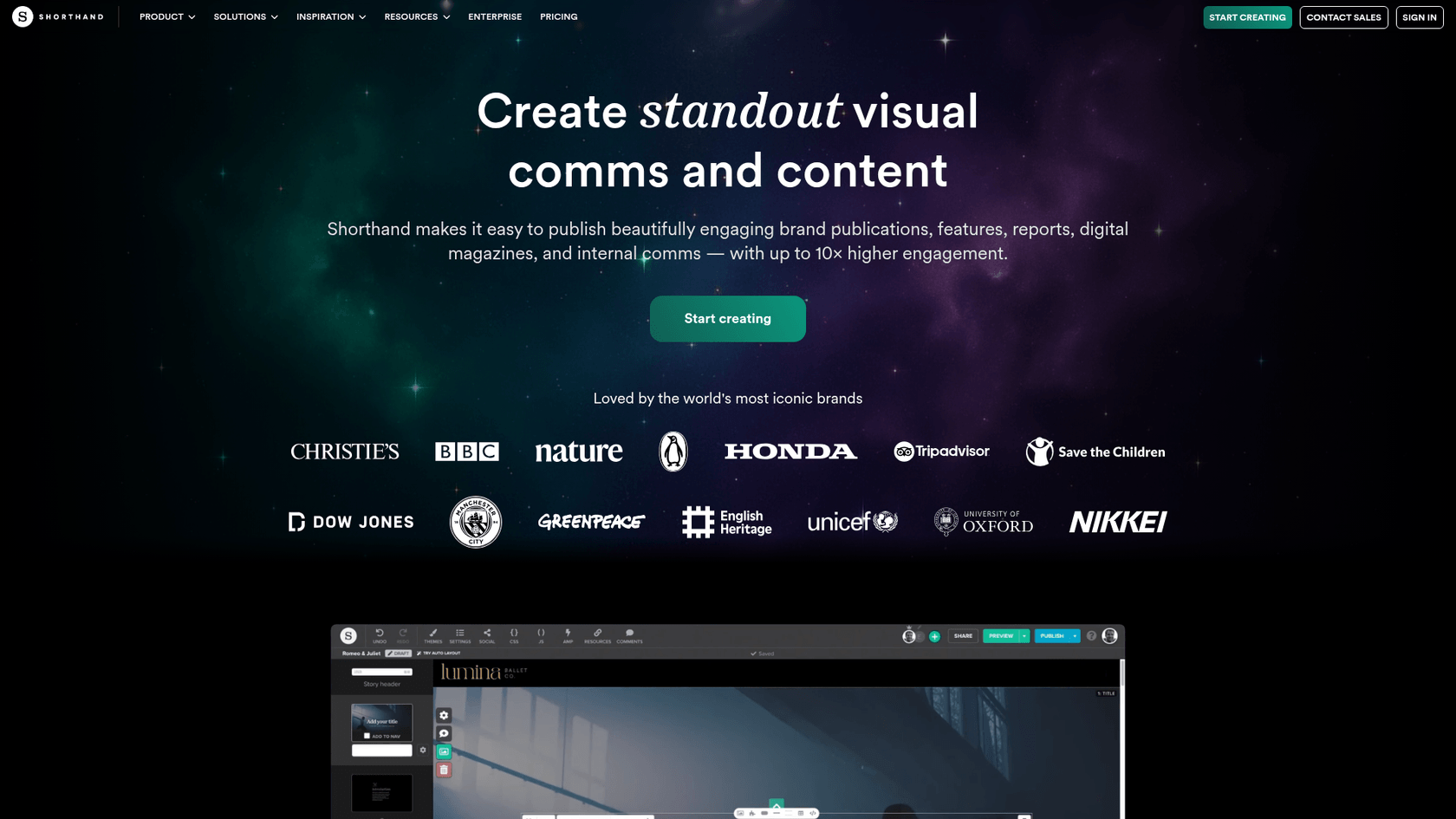Open the green media image icon on the section

tap(444, 751)
